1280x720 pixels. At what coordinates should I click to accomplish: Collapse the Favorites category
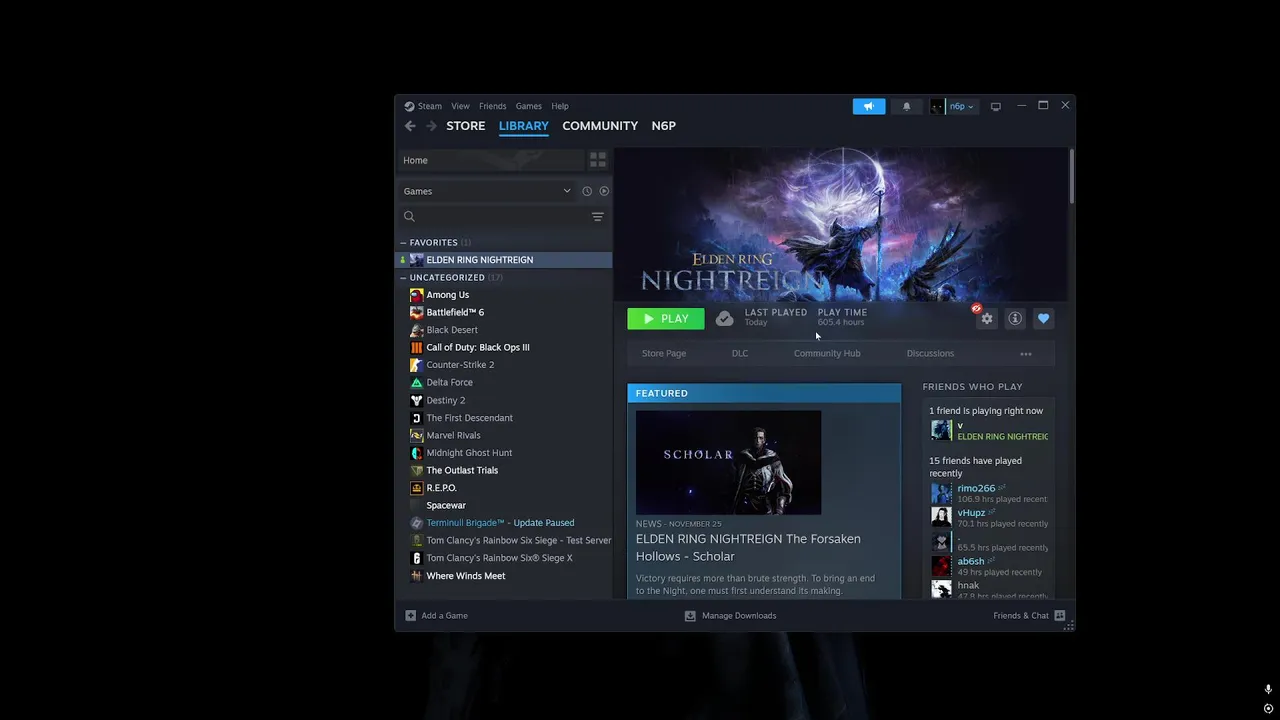pyautogui.click(x=403, y=243)
